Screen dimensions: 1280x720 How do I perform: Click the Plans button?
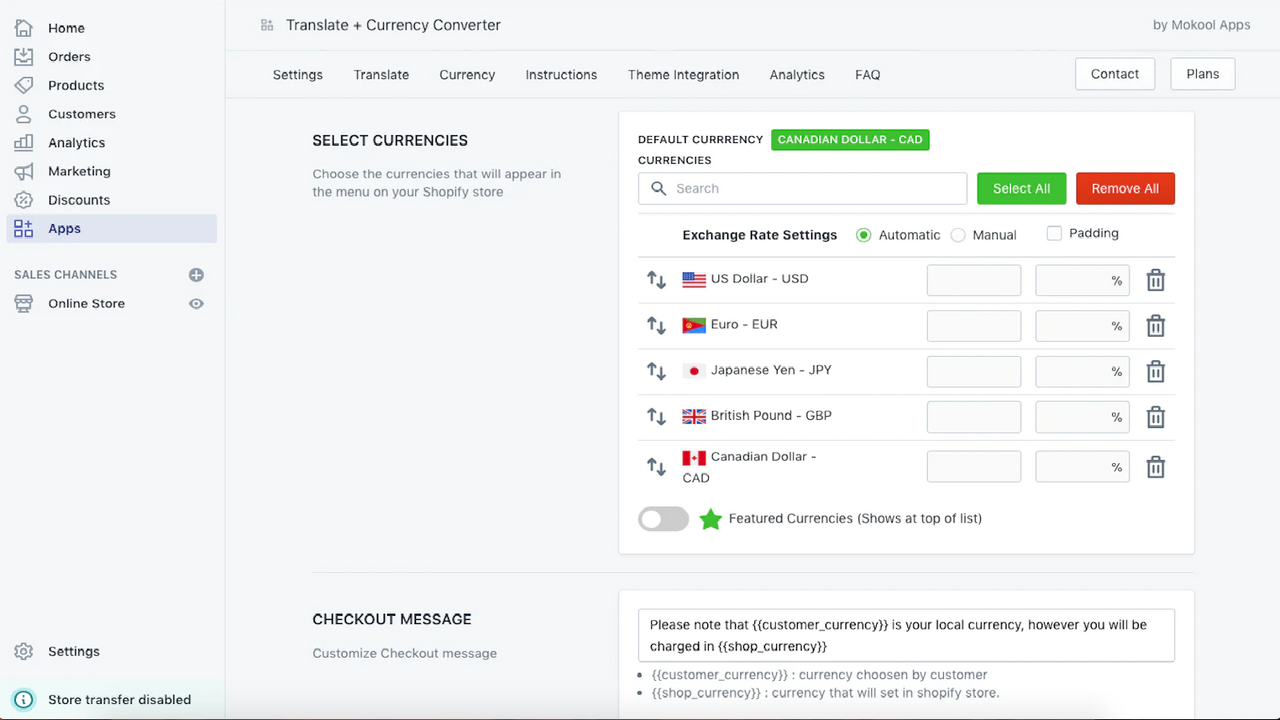point(1203,74)
